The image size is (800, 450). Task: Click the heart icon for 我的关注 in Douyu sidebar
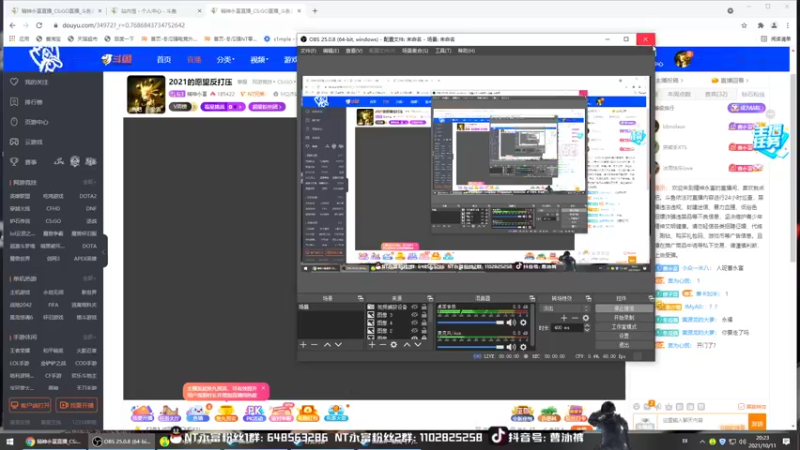point(14,82)
